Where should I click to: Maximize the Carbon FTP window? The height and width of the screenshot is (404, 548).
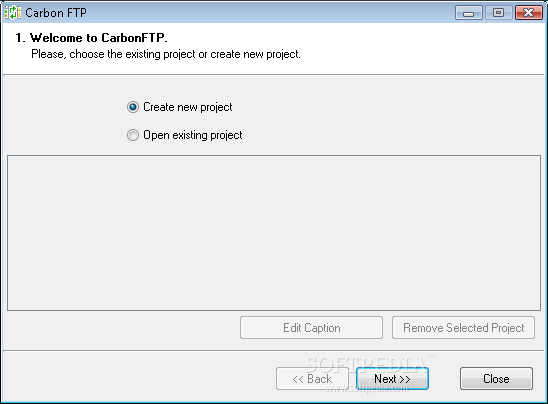point(498,13)
